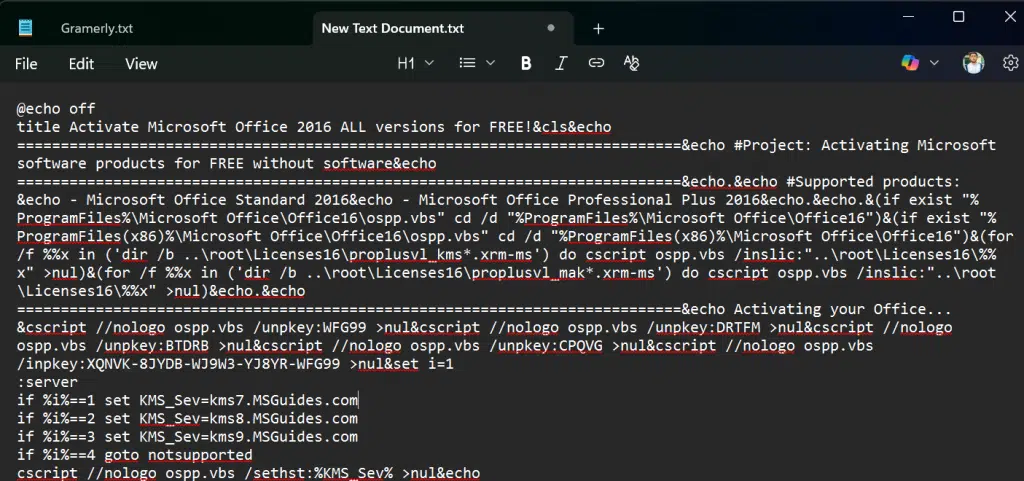Screen dimensions: 1024x481
Task: Maximize the Notepad window
Action: pos(958,16)
